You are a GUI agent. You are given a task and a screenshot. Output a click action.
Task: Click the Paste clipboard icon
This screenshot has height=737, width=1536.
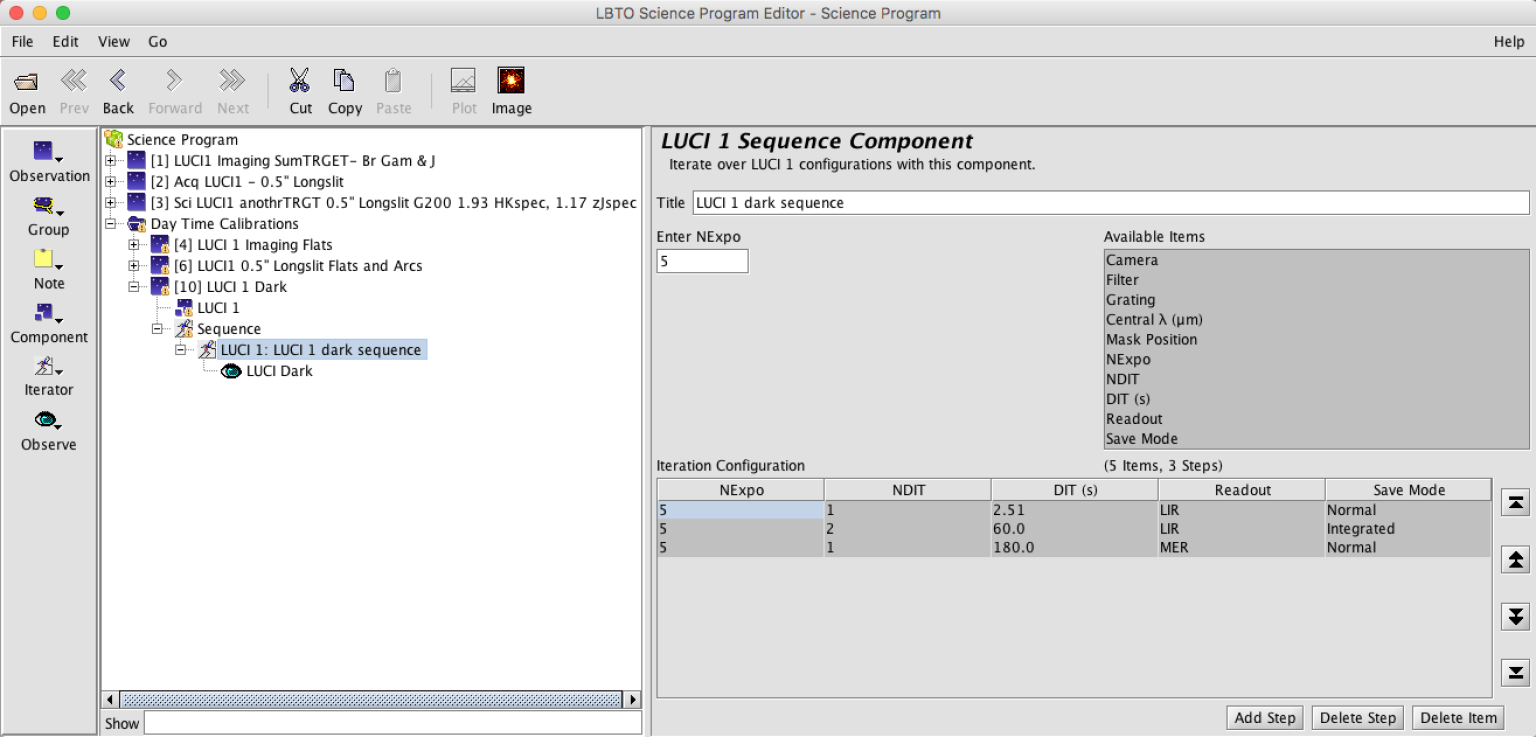[x=393, y=80]
